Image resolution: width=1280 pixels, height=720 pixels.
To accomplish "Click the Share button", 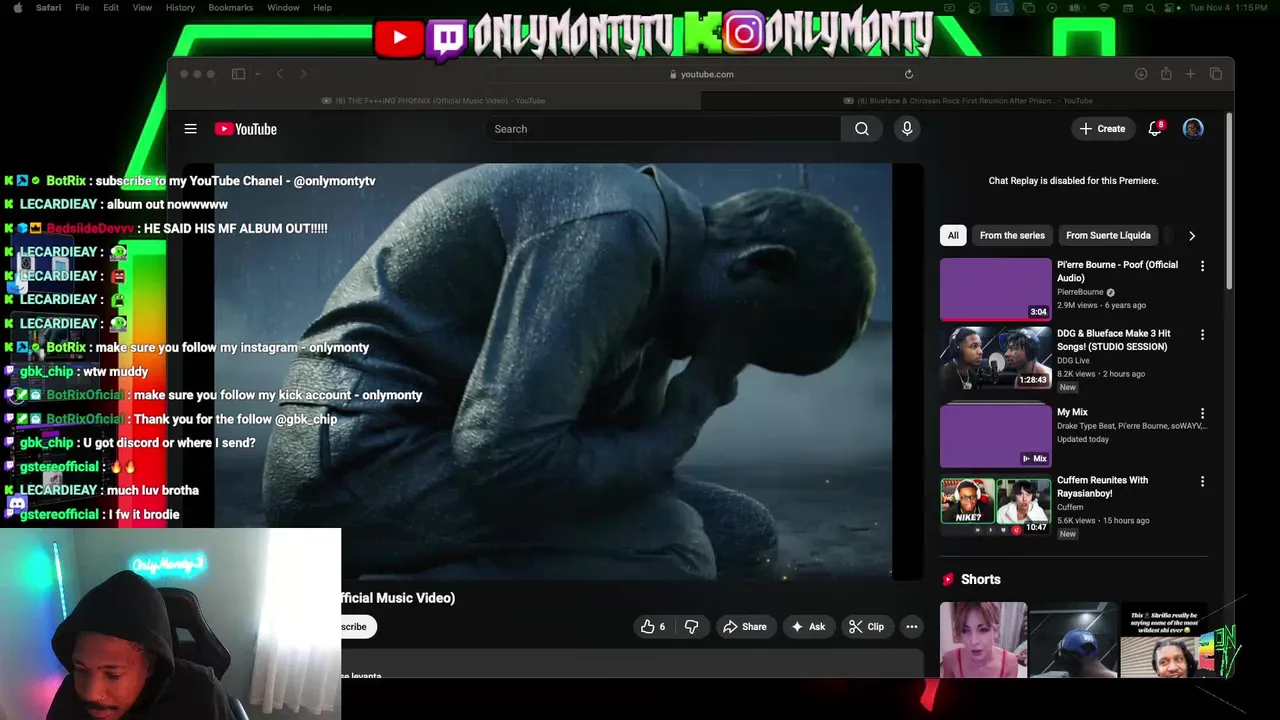I will pos(744,627).
